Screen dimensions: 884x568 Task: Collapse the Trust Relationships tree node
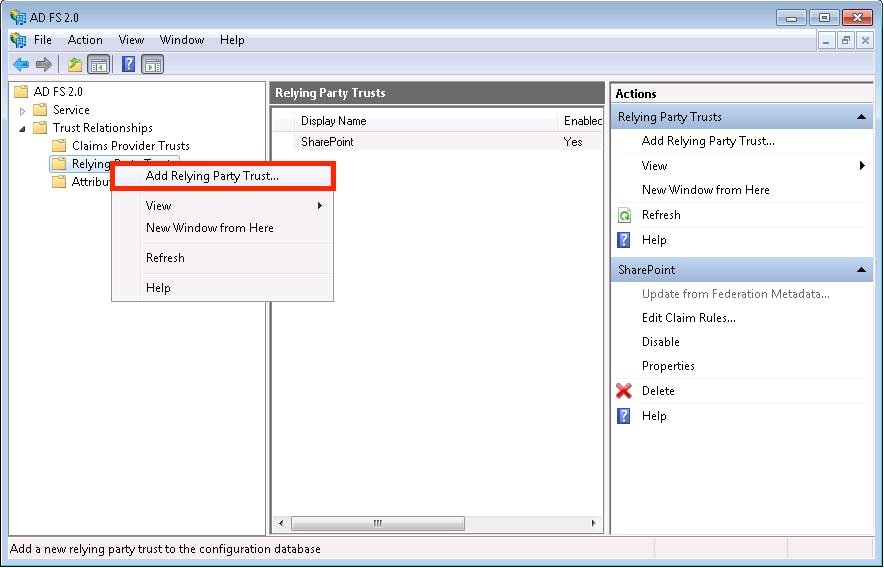(x=23, y=129)
